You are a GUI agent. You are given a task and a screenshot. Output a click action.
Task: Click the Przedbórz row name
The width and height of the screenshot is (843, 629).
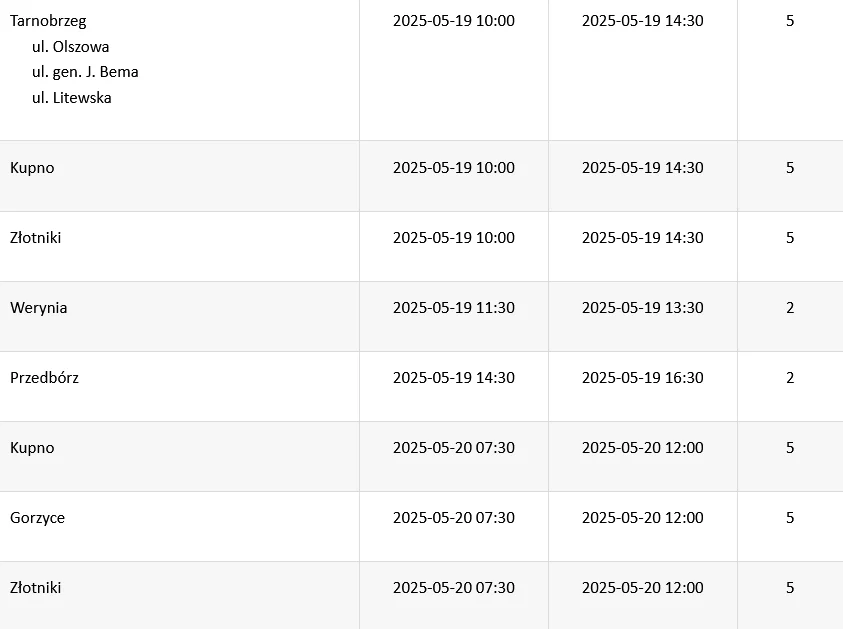pyautogui.click(x=44, y=378)
